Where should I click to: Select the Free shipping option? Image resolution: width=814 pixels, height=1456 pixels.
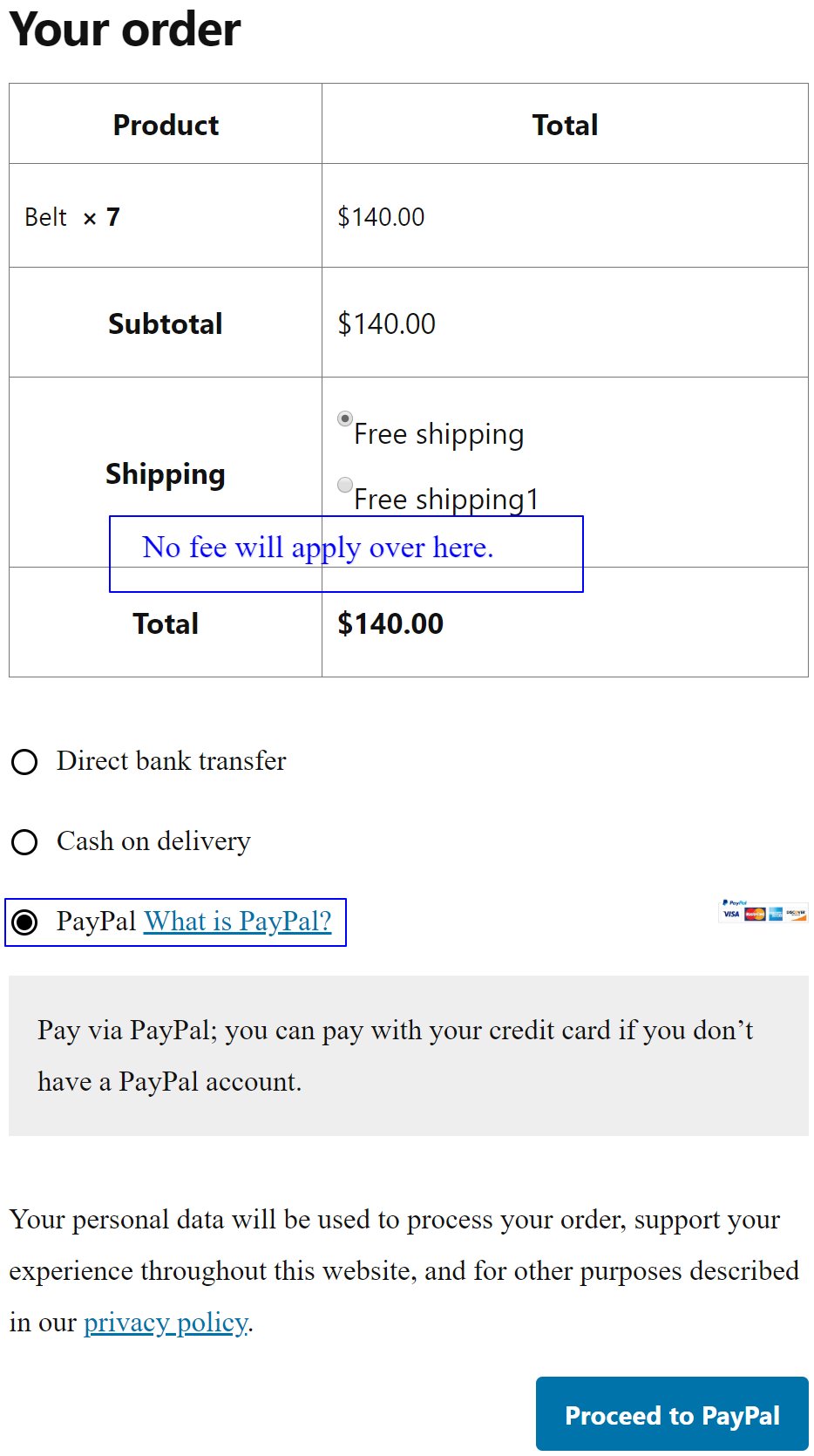coord(345,419)
